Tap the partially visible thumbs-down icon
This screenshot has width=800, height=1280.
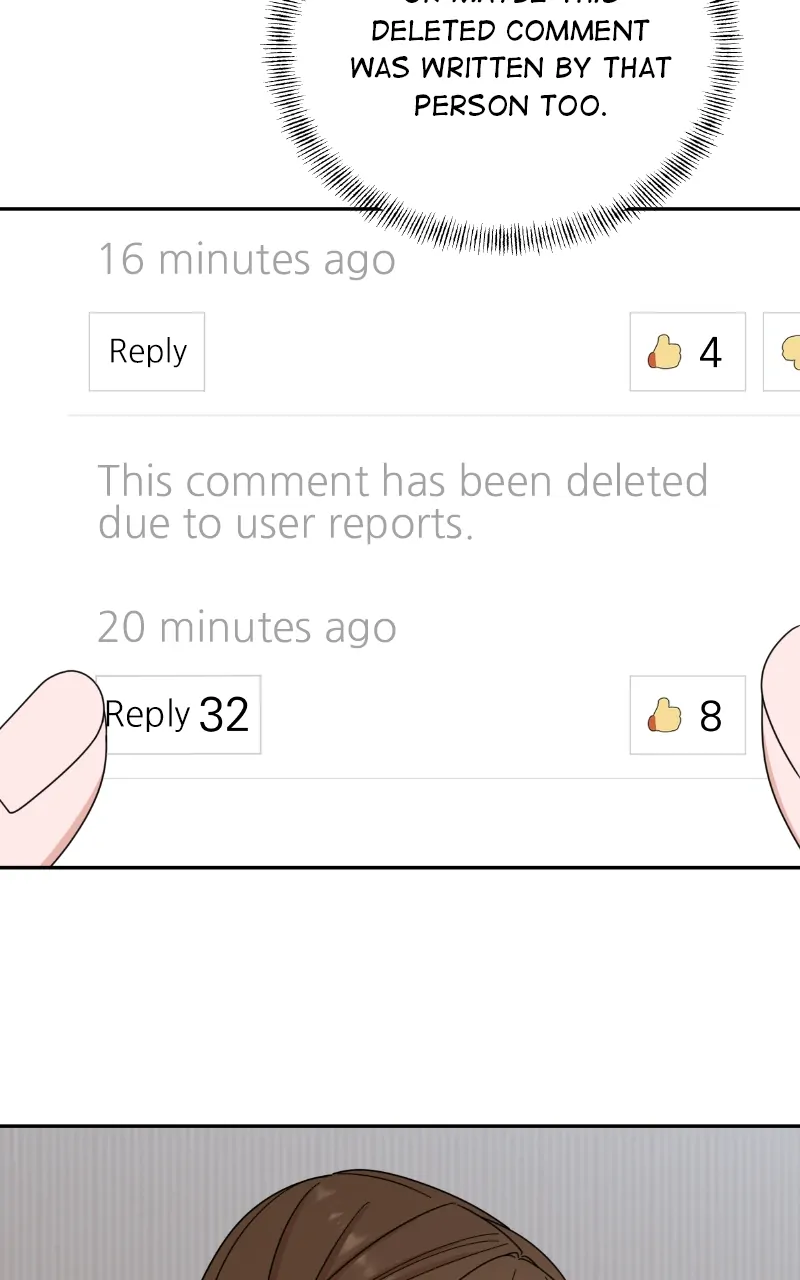(x=790, y=352)
